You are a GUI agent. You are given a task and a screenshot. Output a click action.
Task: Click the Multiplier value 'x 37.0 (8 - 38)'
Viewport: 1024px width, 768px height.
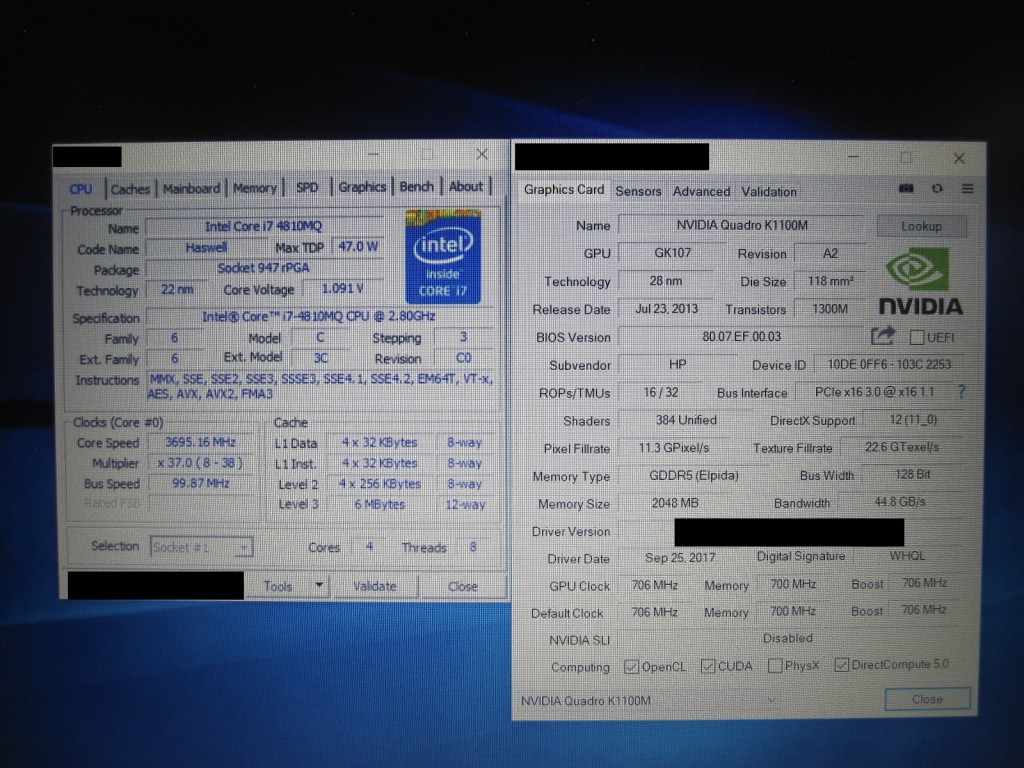(x=200, y=463)
